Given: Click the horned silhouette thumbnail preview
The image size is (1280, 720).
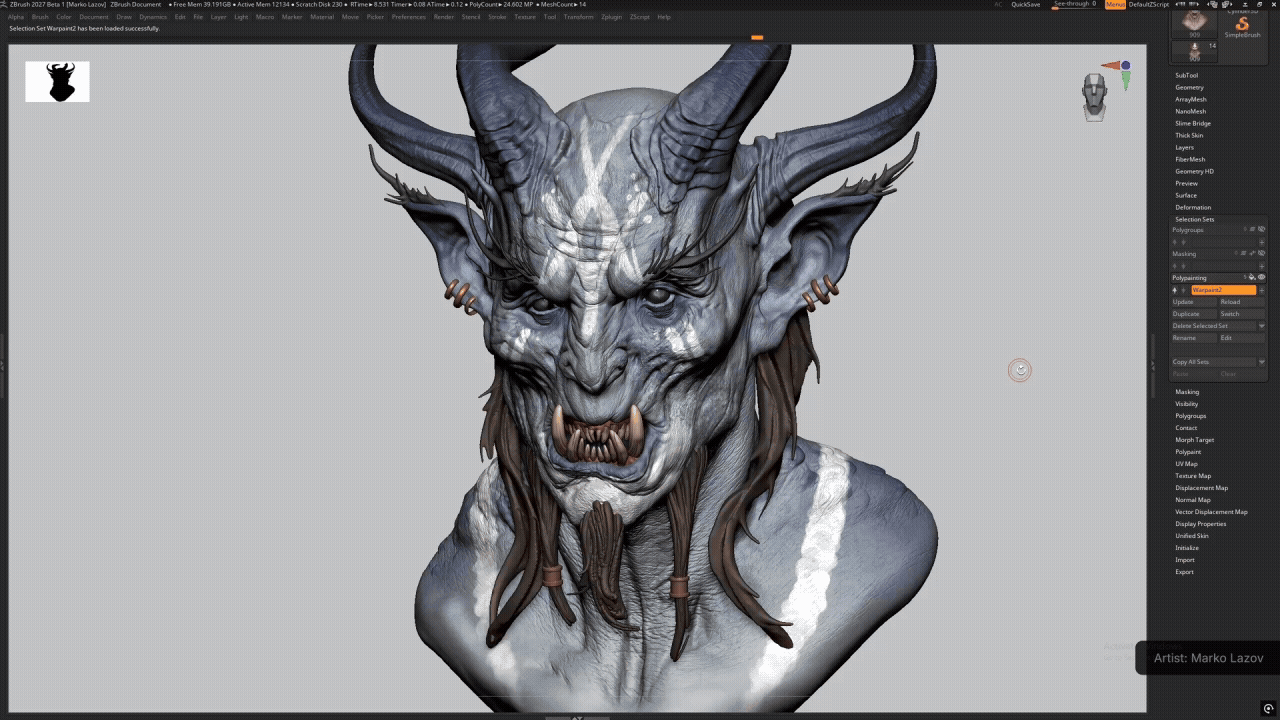Looking at the screenshot, I should (57, 82).
